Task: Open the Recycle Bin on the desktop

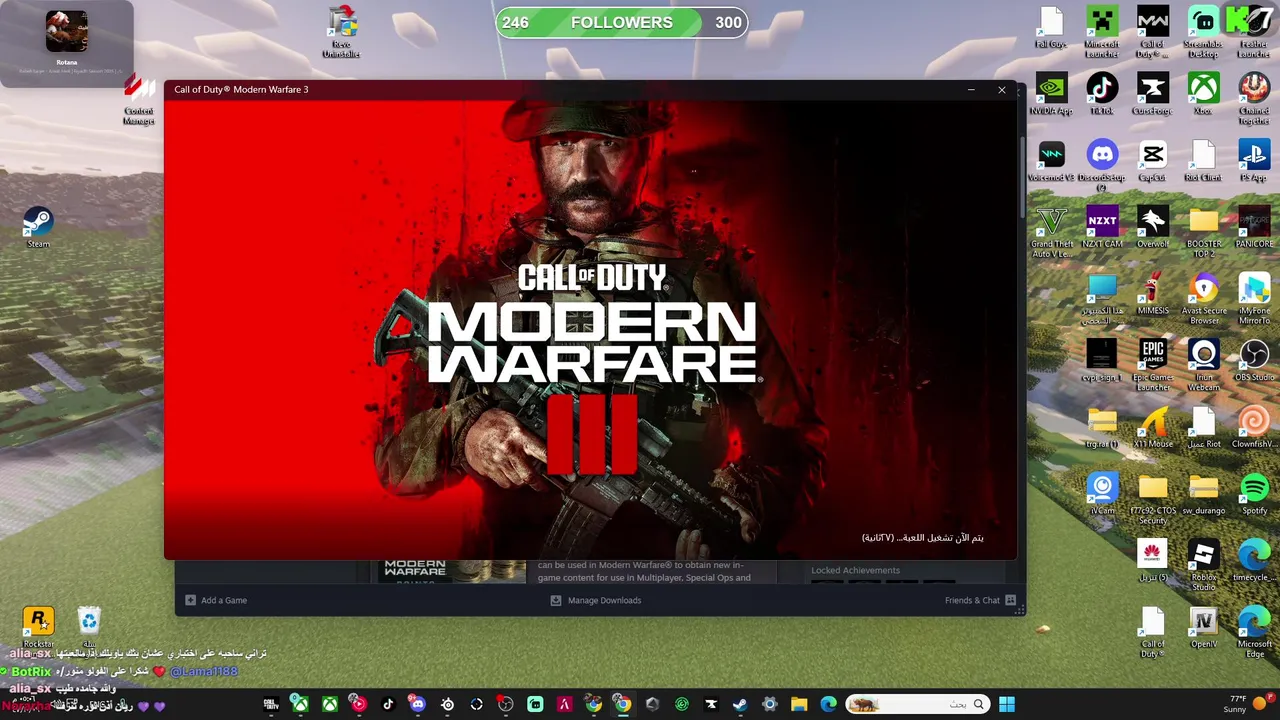Action: tap(89, 627)
